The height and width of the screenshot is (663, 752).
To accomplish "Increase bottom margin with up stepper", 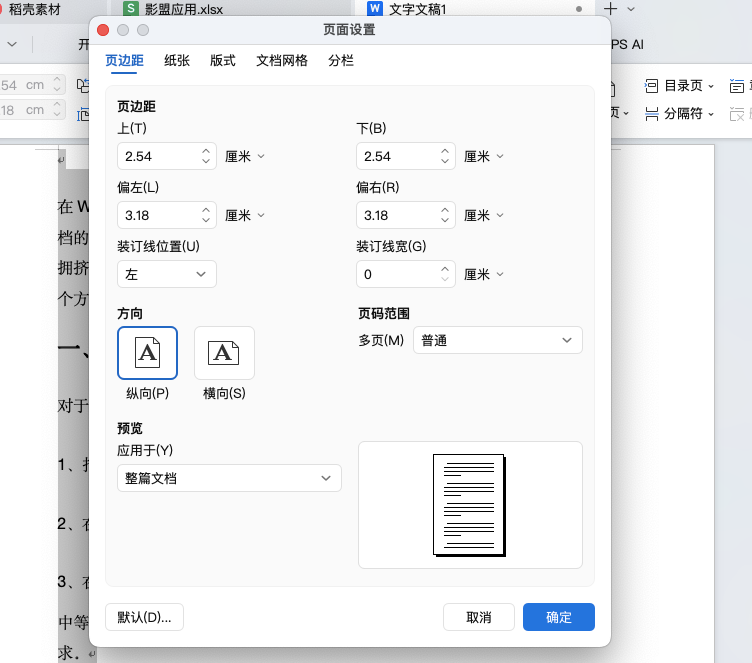I will 445,151.
